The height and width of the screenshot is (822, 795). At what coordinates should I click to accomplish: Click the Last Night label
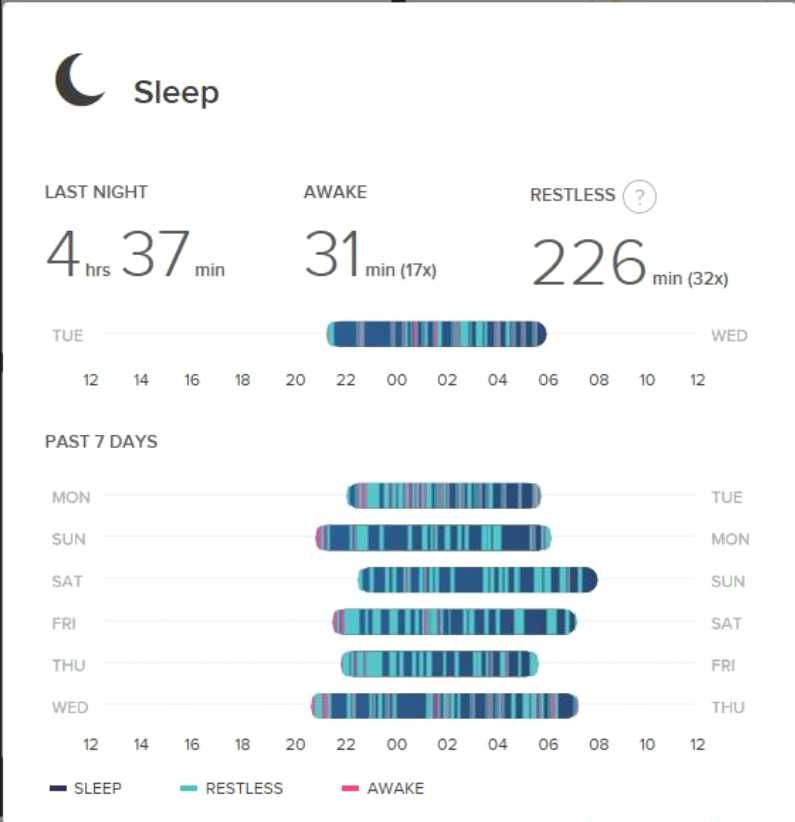[96, 192]
